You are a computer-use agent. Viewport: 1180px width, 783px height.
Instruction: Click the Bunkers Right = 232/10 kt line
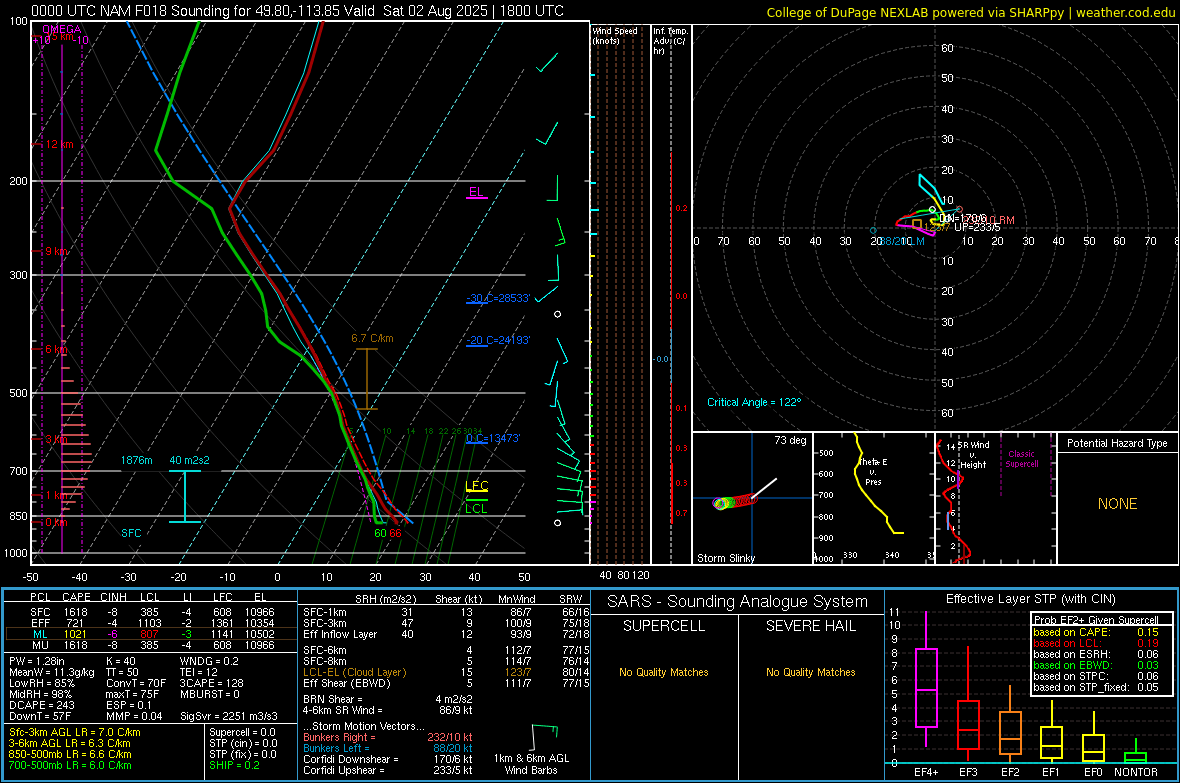click(x=388, y=737)
